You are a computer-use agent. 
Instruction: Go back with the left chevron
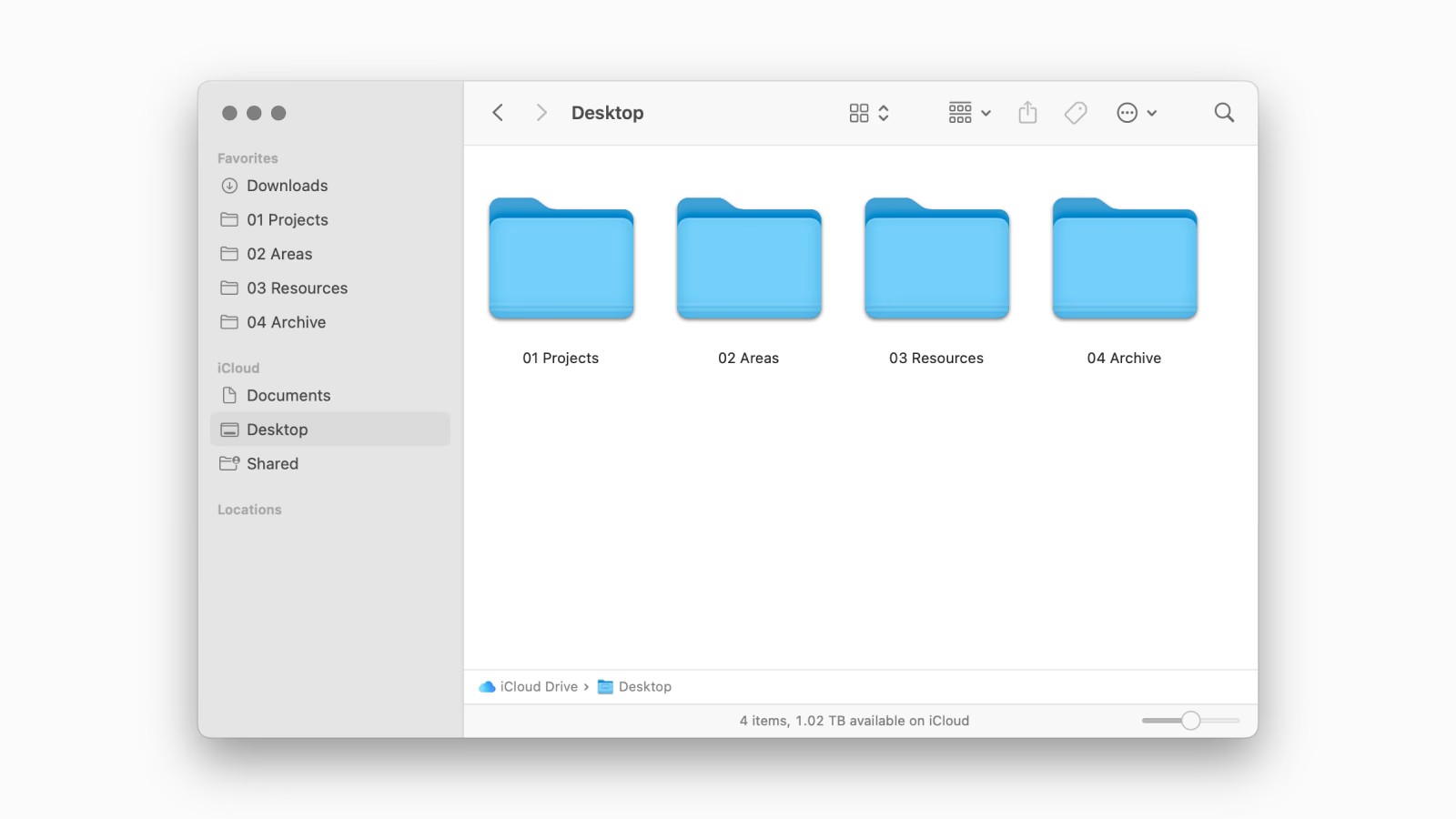tap(498, 113)
